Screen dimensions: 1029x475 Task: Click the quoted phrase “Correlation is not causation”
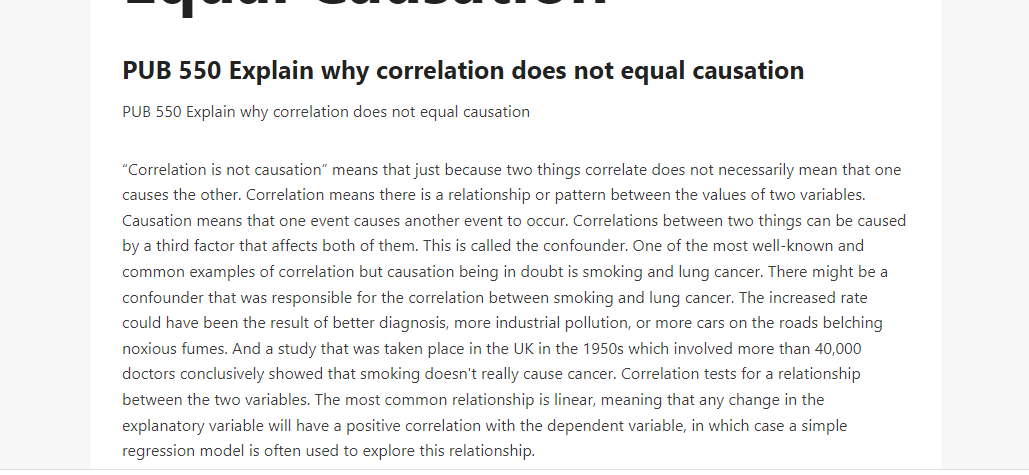(224, 170)
